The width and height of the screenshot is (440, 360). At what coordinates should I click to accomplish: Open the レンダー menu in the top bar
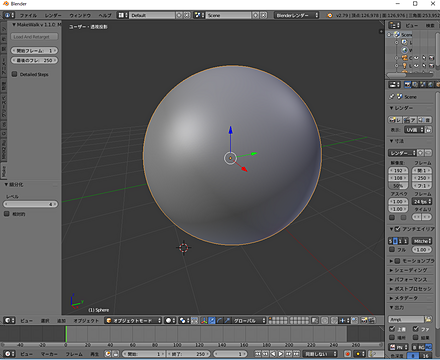[x=53, y=15]
